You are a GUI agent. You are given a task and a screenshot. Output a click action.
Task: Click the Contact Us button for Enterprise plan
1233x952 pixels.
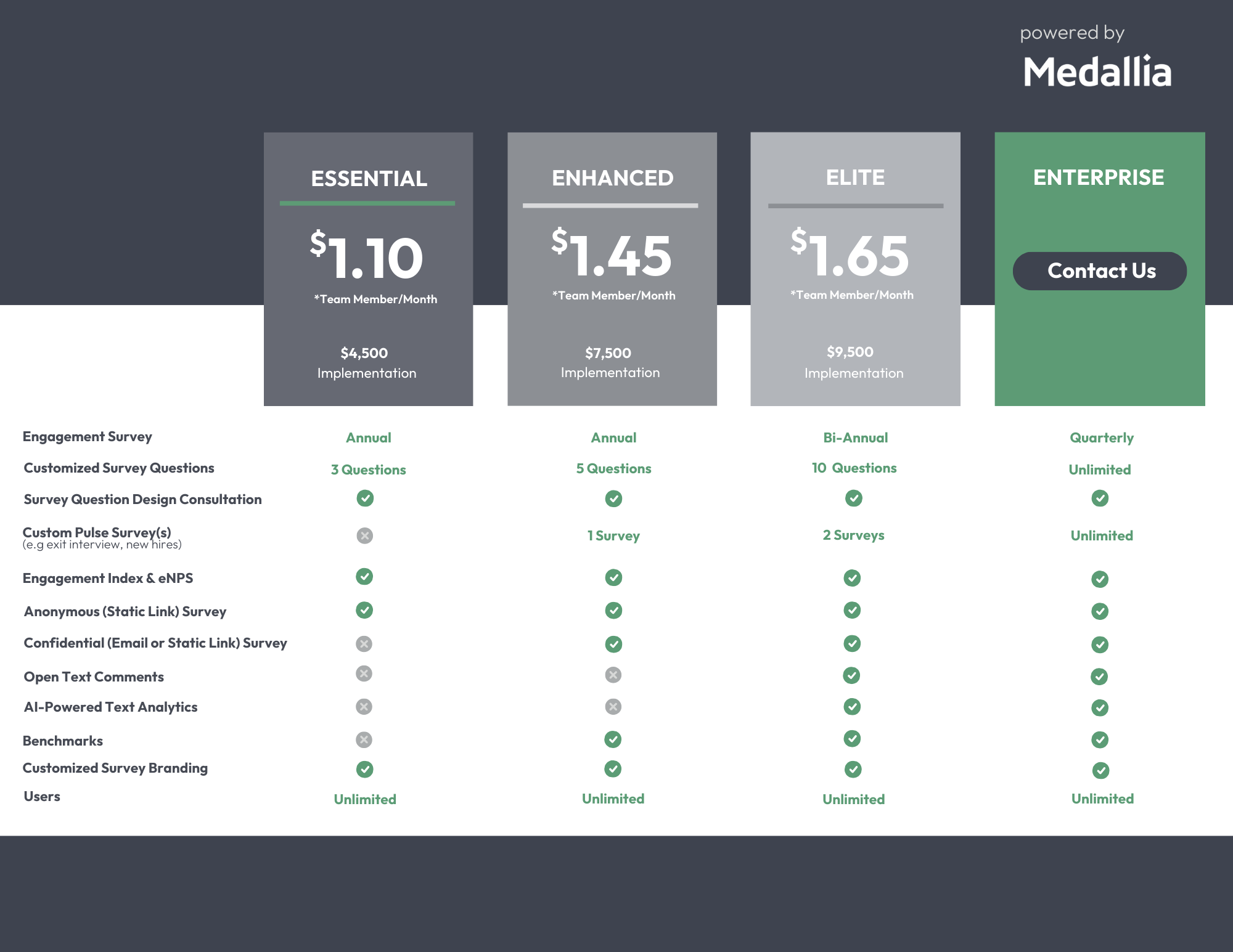click(x=1100, y=270)
